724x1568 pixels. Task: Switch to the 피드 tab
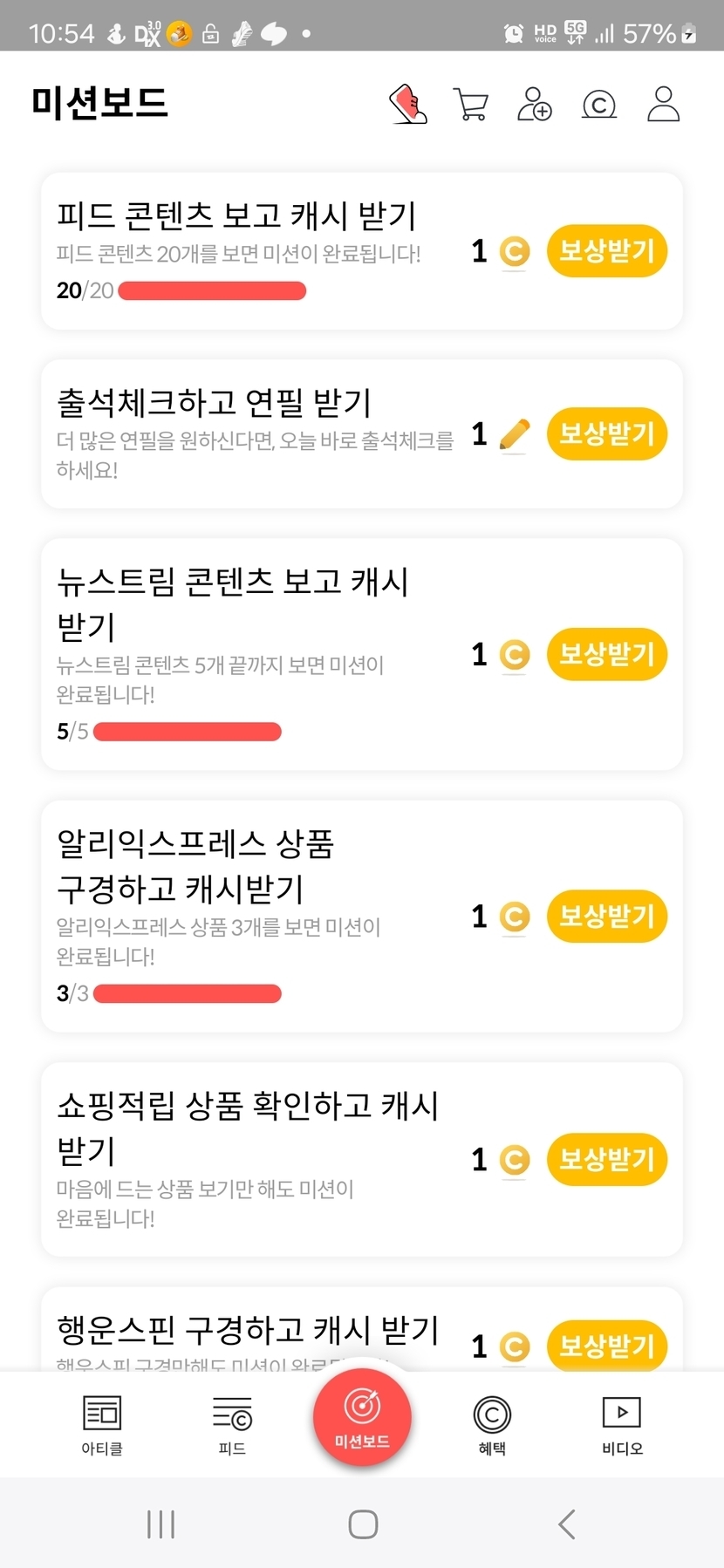coord(232,1425)
